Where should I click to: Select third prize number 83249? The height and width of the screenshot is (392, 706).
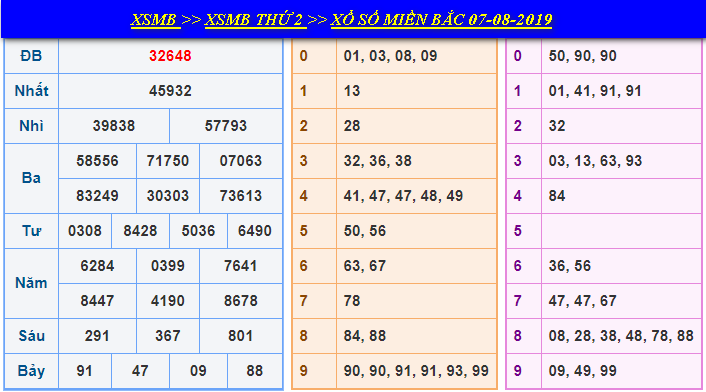point(97,196)
